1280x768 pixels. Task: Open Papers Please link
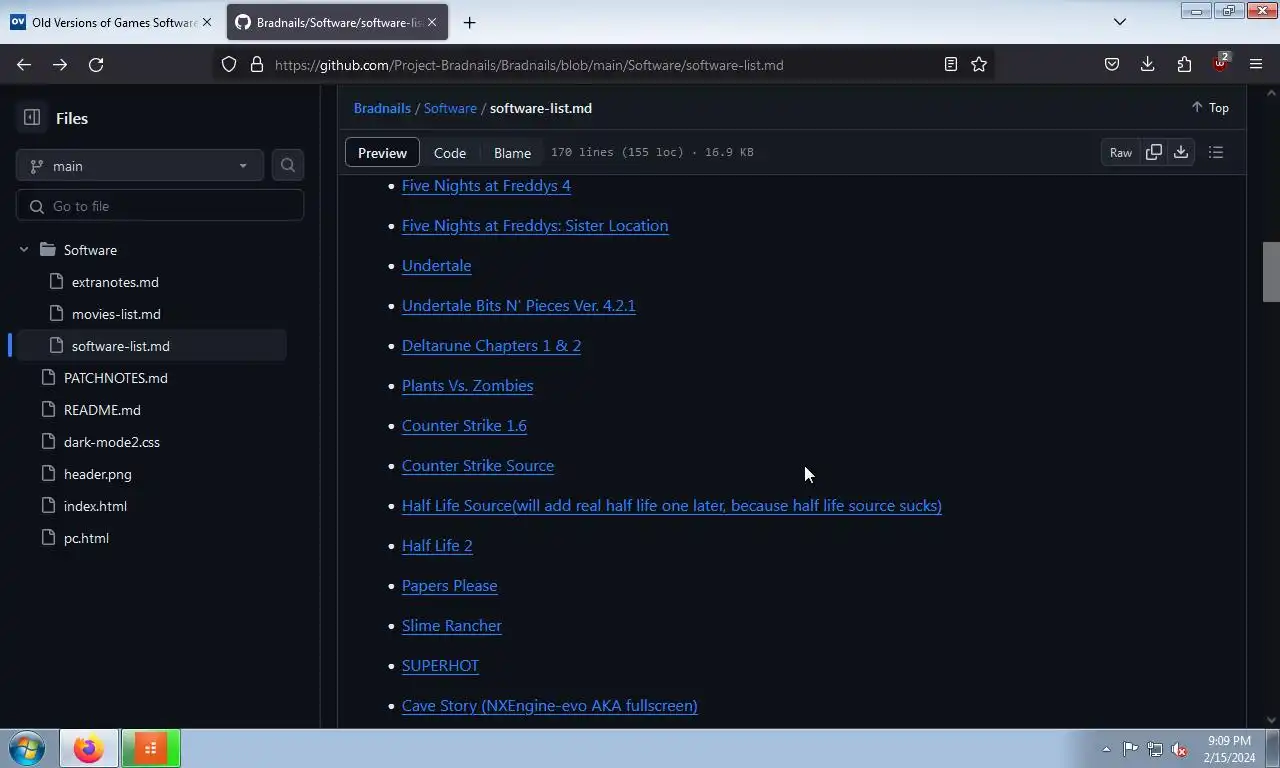click(449, 585)
